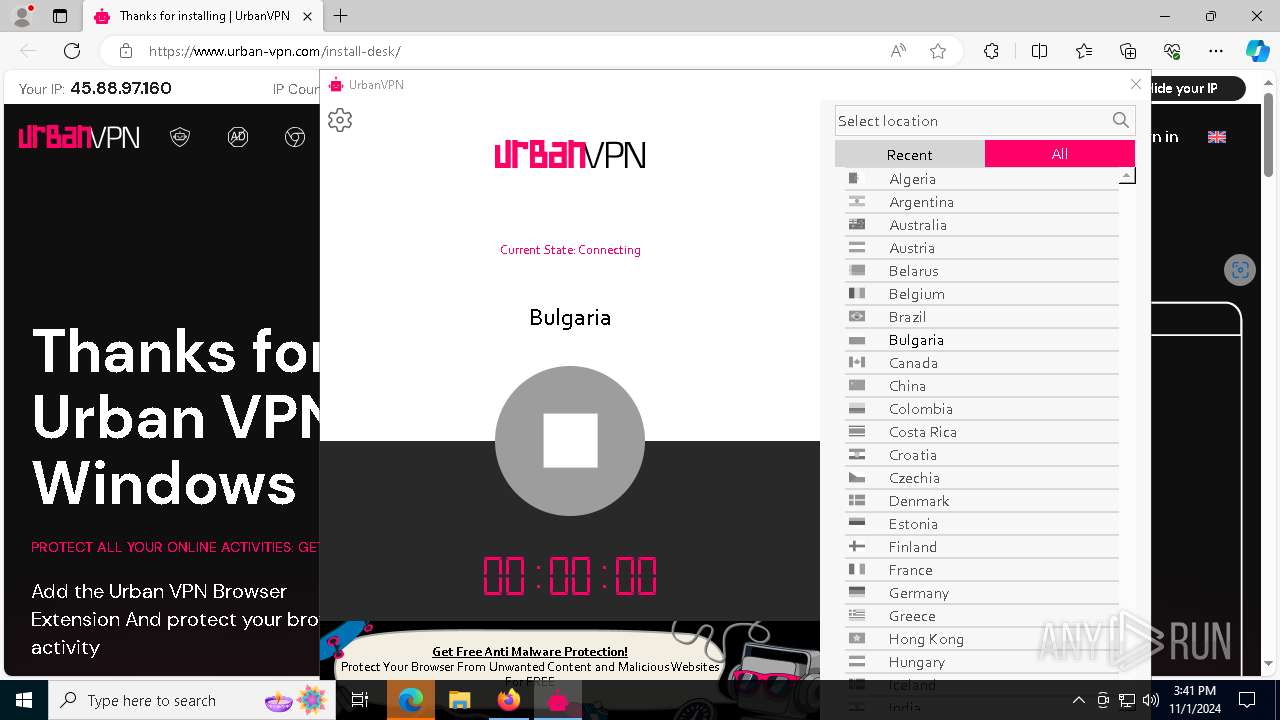1280x720 pixels.
Task: Pick Belgium in the country list
Action: click(x=982, y=294)
